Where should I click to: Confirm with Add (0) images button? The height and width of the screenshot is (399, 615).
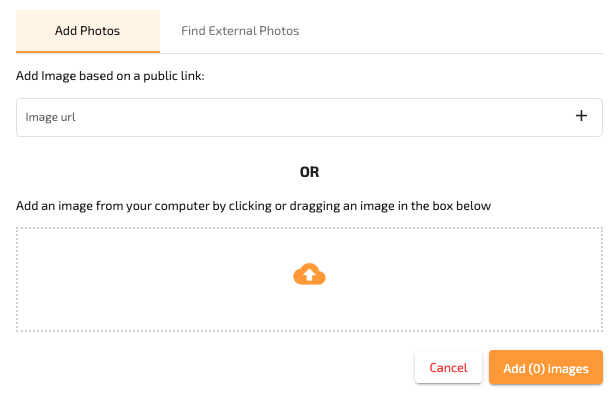[x=546, y=368]
